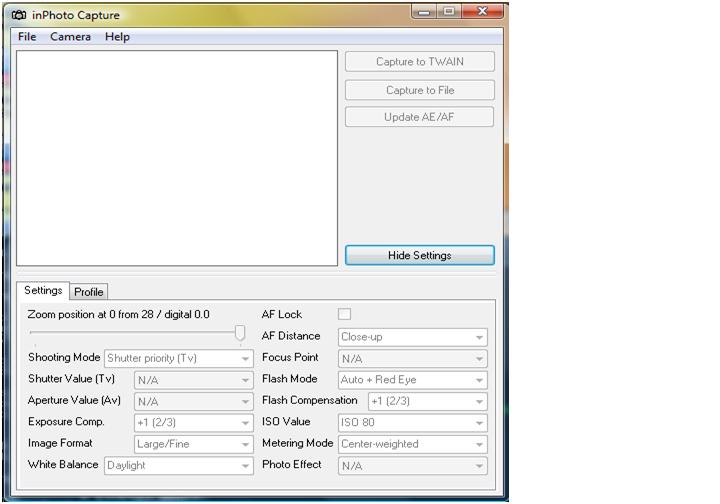The image size is (720, 504).
Task: Click the zoom position slider handle
Action: click(240, 333)
